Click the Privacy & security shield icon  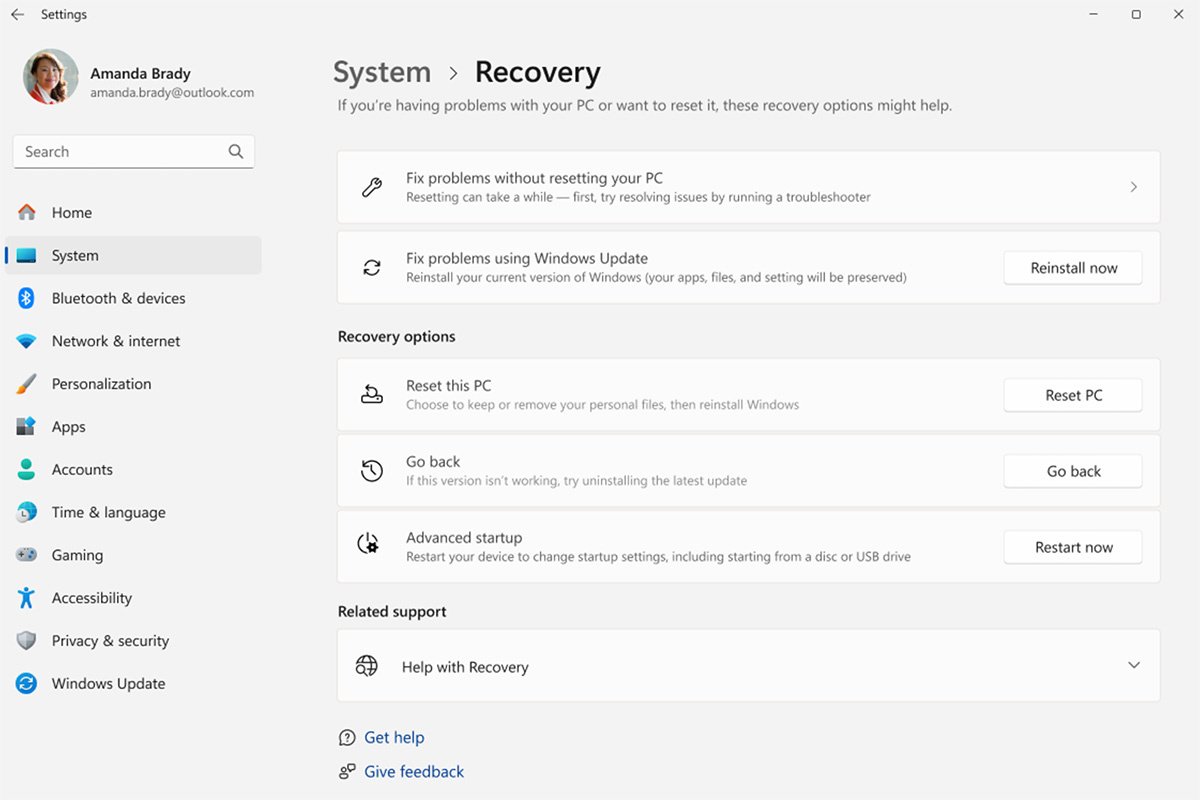click(x=27, y=640)
